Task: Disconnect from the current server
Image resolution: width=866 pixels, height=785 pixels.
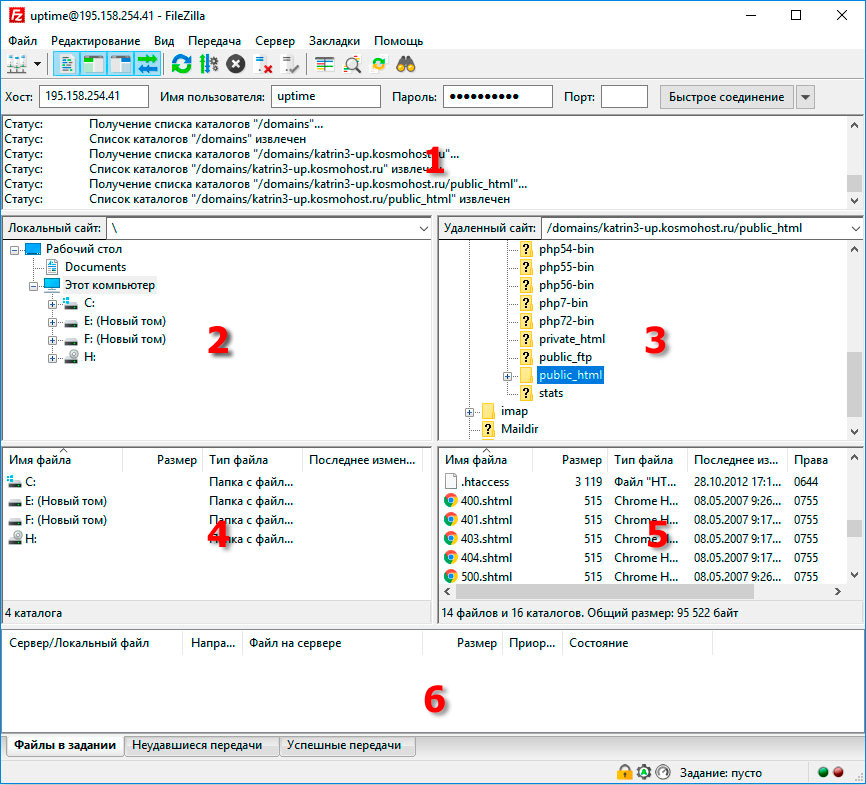Action: 263,64
